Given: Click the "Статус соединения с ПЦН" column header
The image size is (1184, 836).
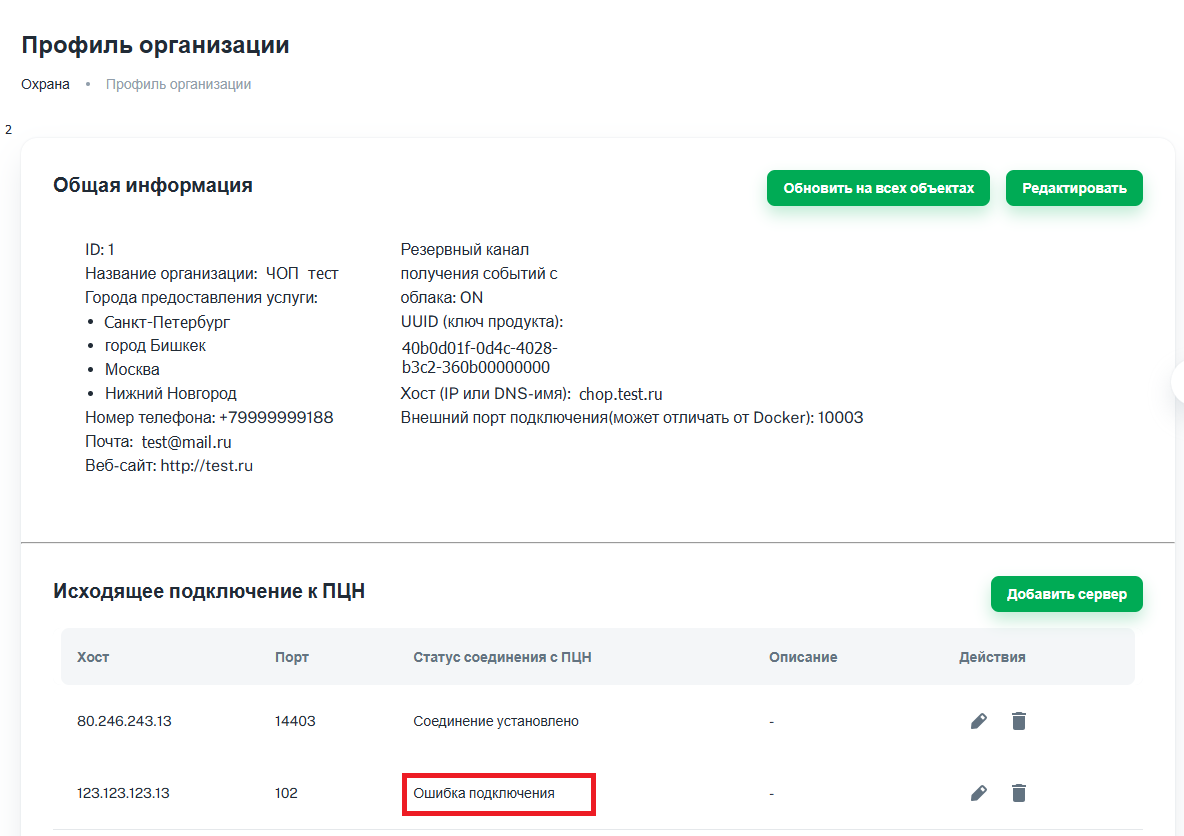Looking at the screenshot, I should (x=501, y=657).
